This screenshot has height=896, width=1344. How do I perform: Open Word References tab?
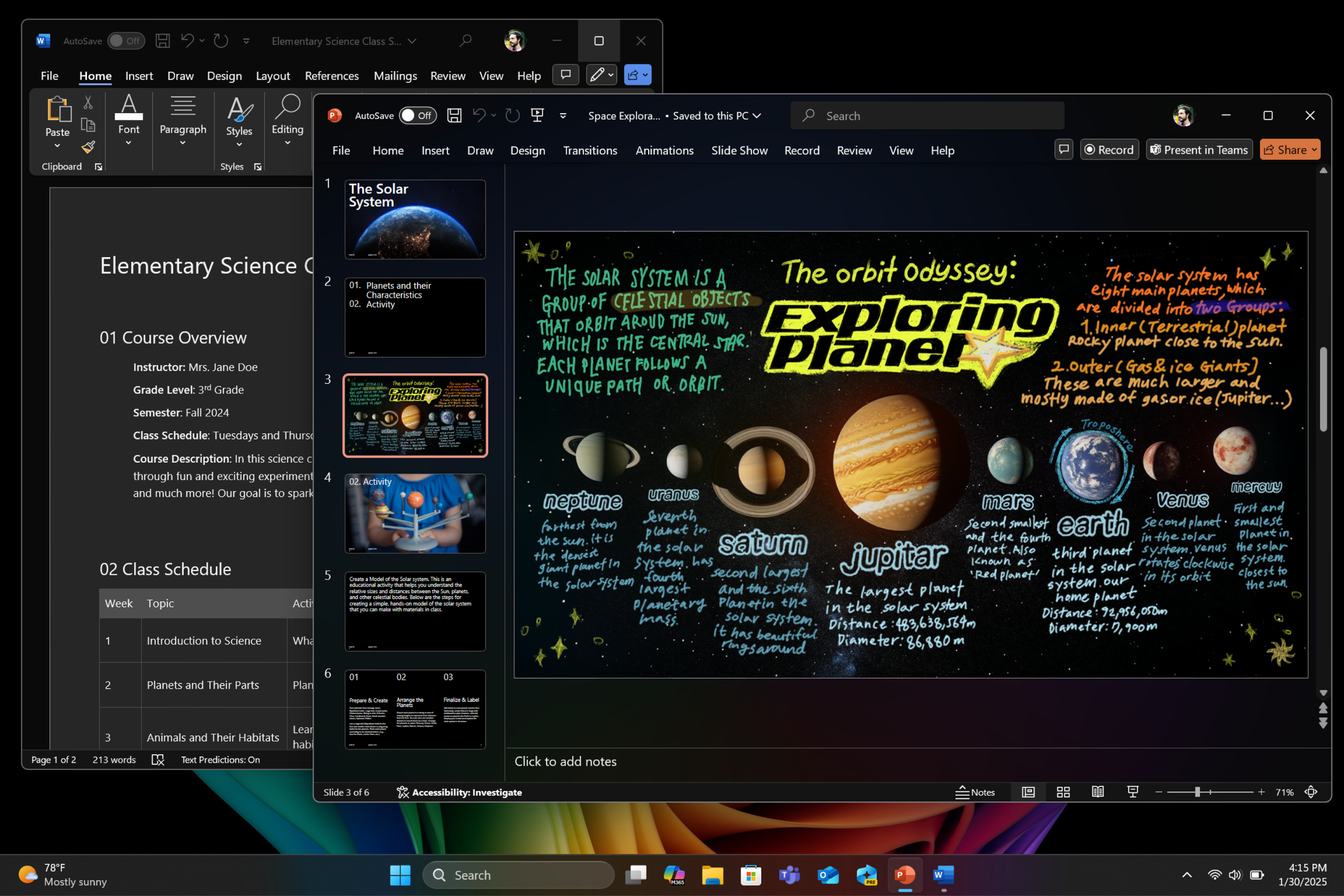[331, 76]
